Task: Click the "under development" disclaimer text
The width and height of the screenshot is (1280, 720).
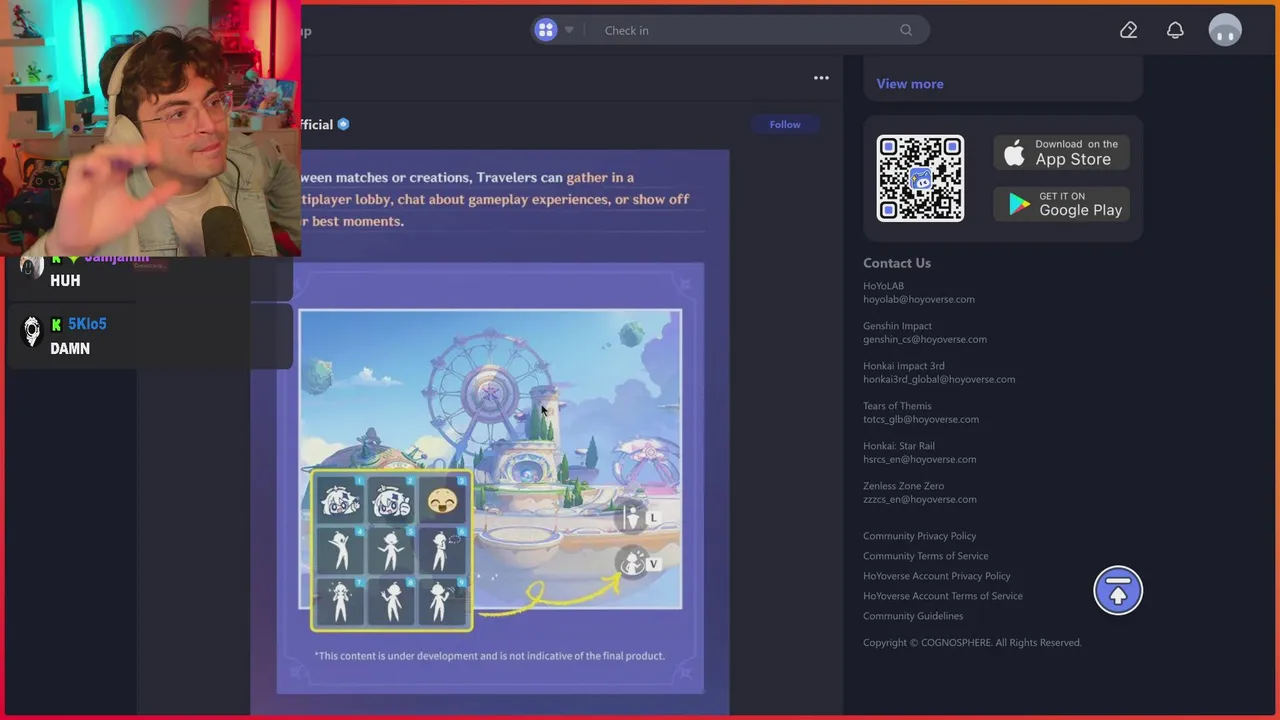Action: 489,656
